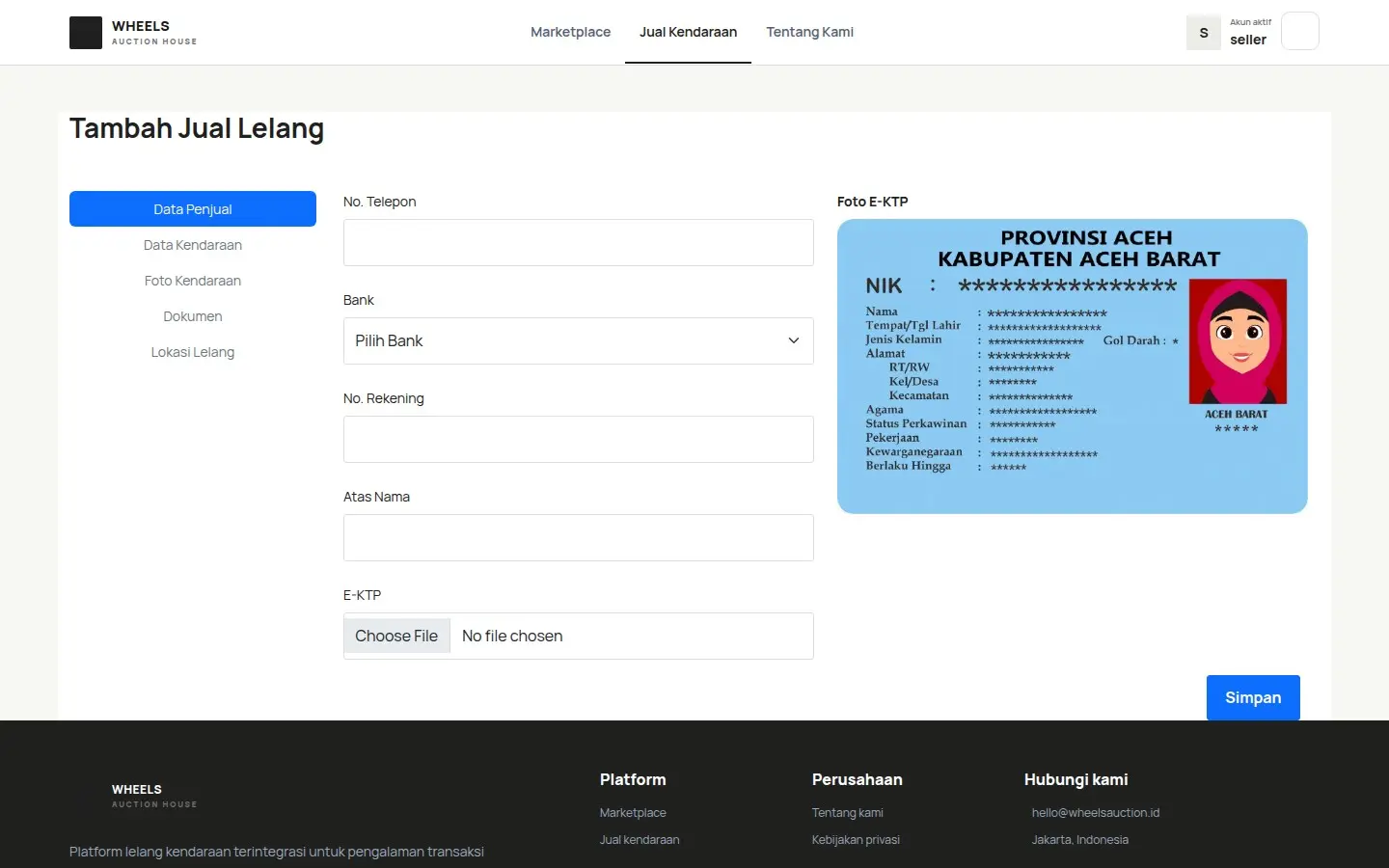
Task: Switch to the Foto Kendaraan step
Action: [x=193, y=281]
